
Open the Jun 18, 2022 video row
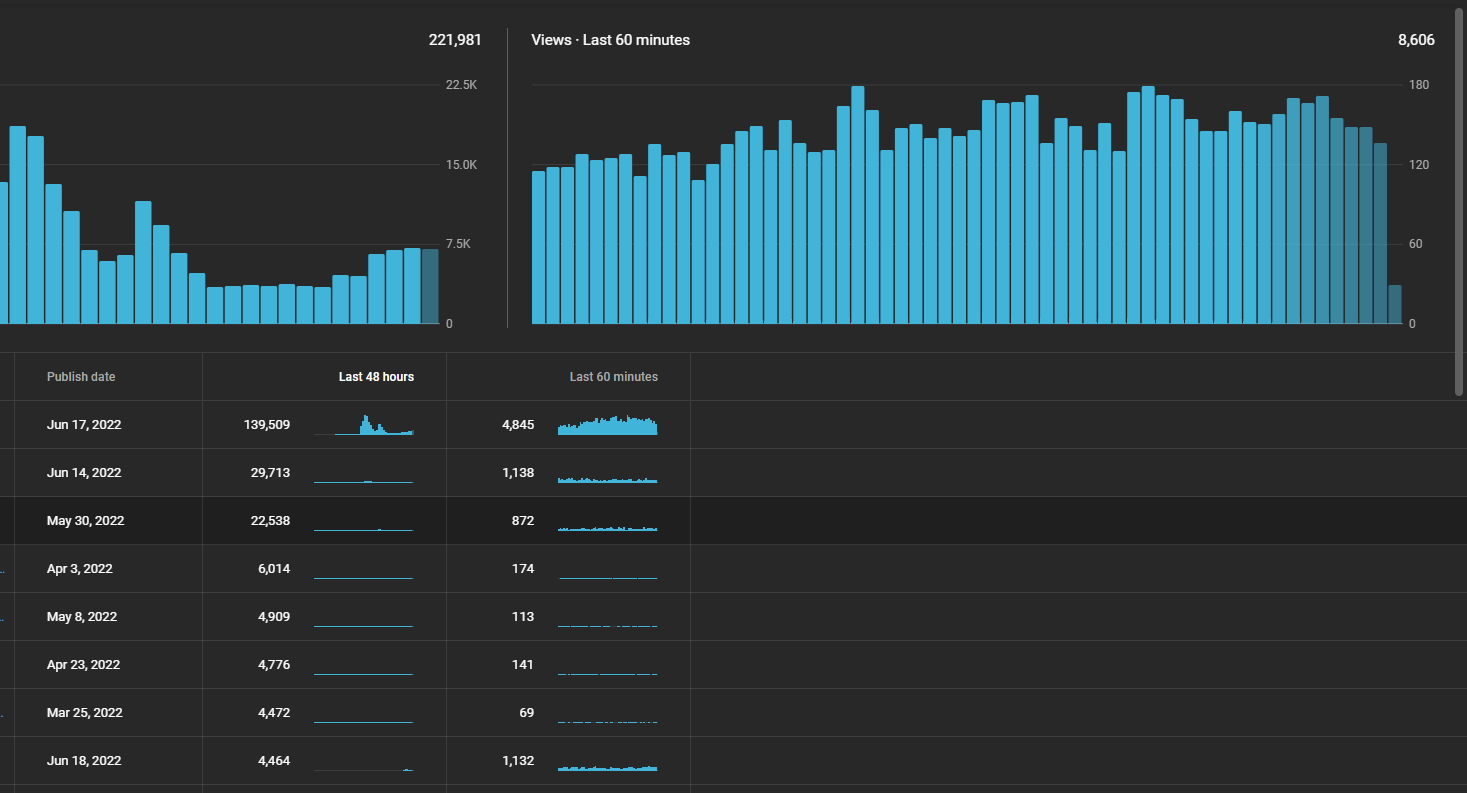coord(733,761)
